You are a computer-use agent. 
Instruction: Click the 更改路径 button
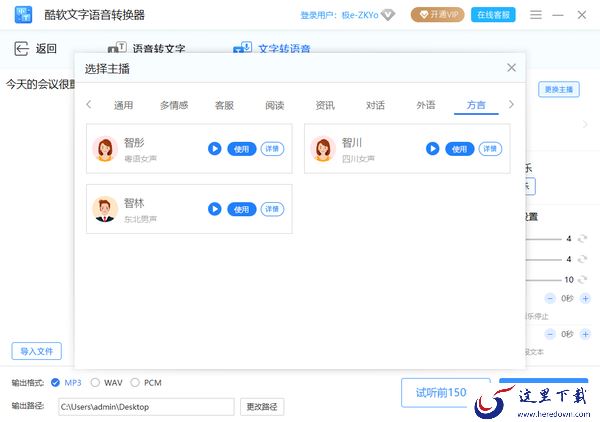(262, 407)
